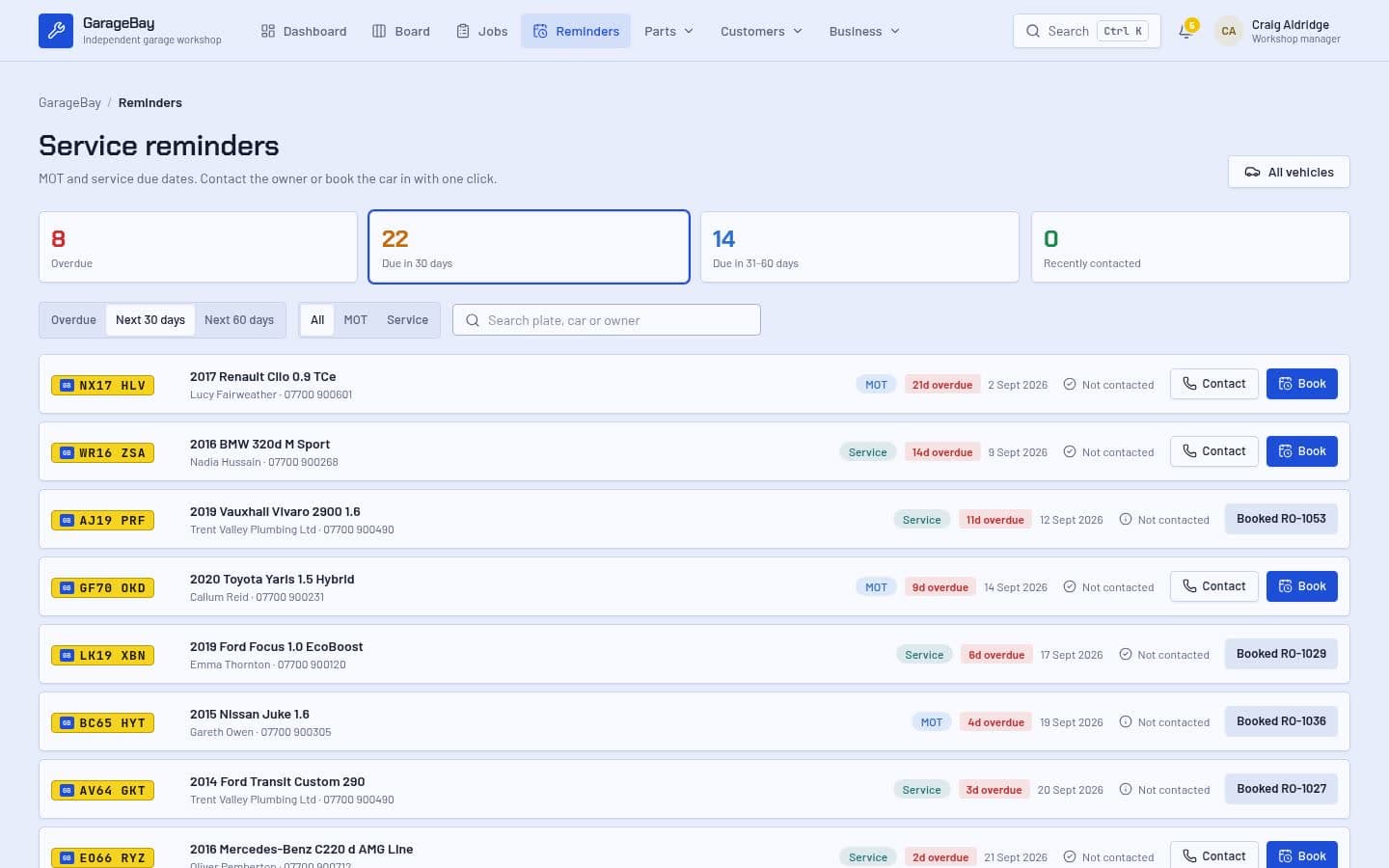
Task: Expand the Customers menu
Action: click(x=761, y=31)
